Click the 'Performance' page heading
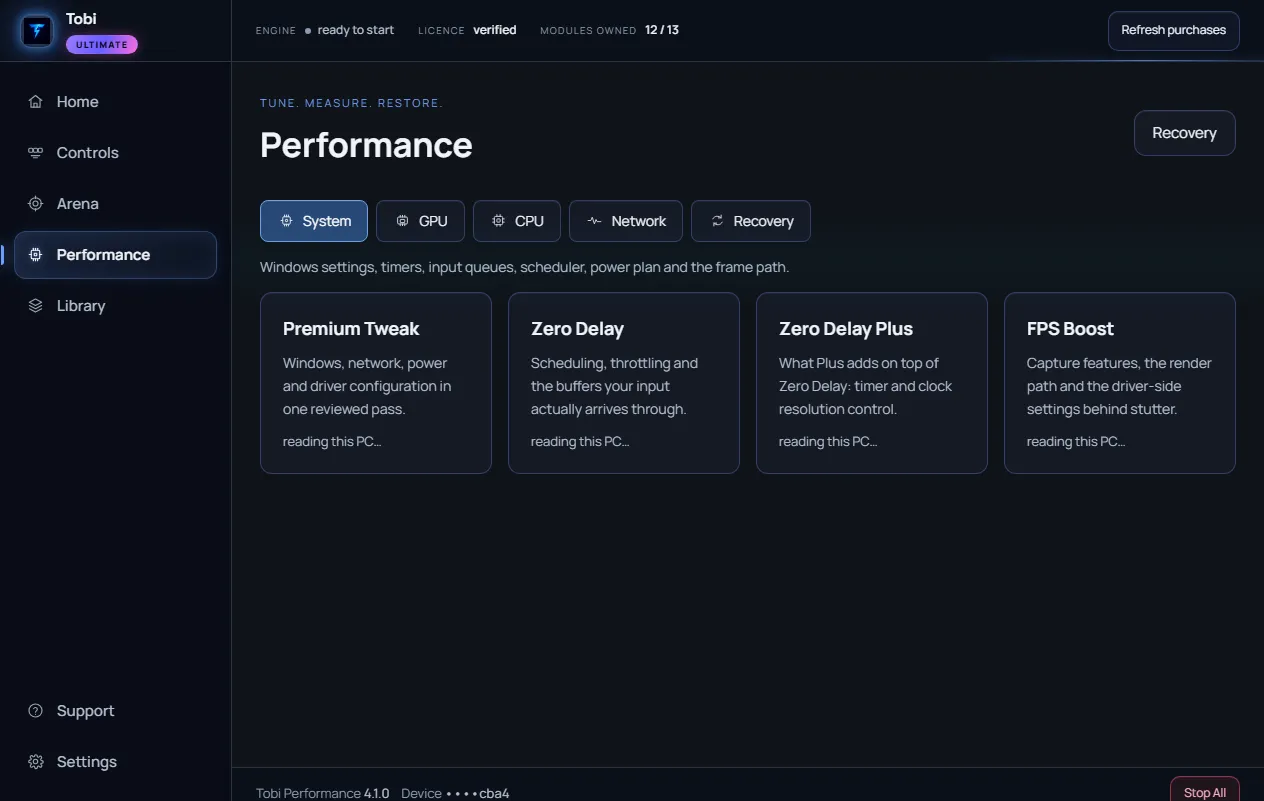This screenshot has height=801, width=1264. (x=366, y=145)
